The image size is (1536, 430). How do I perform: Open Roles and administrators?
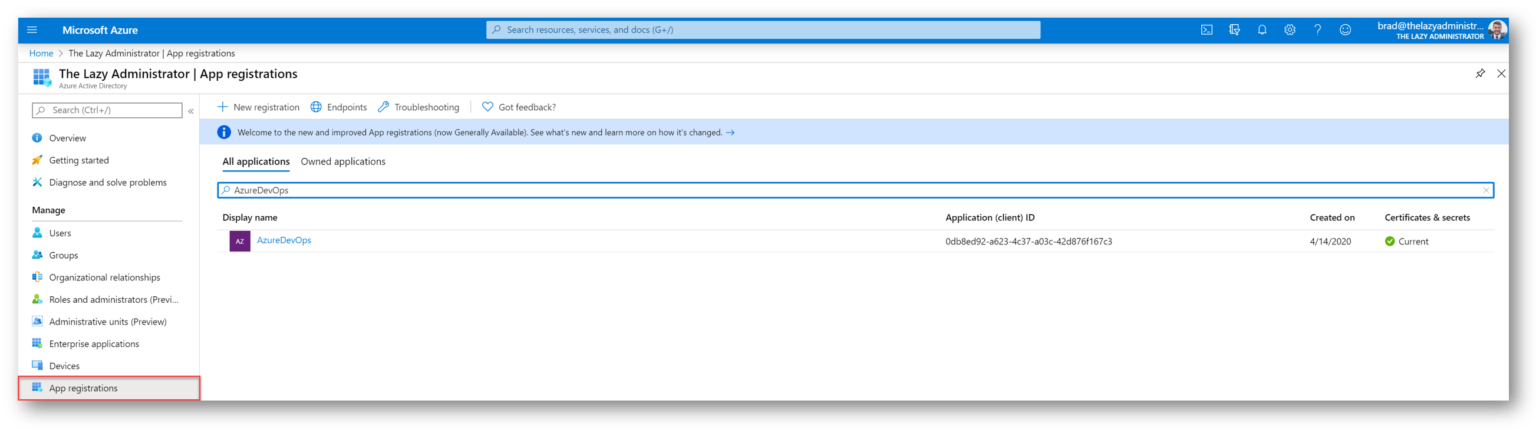coord(114,299)
